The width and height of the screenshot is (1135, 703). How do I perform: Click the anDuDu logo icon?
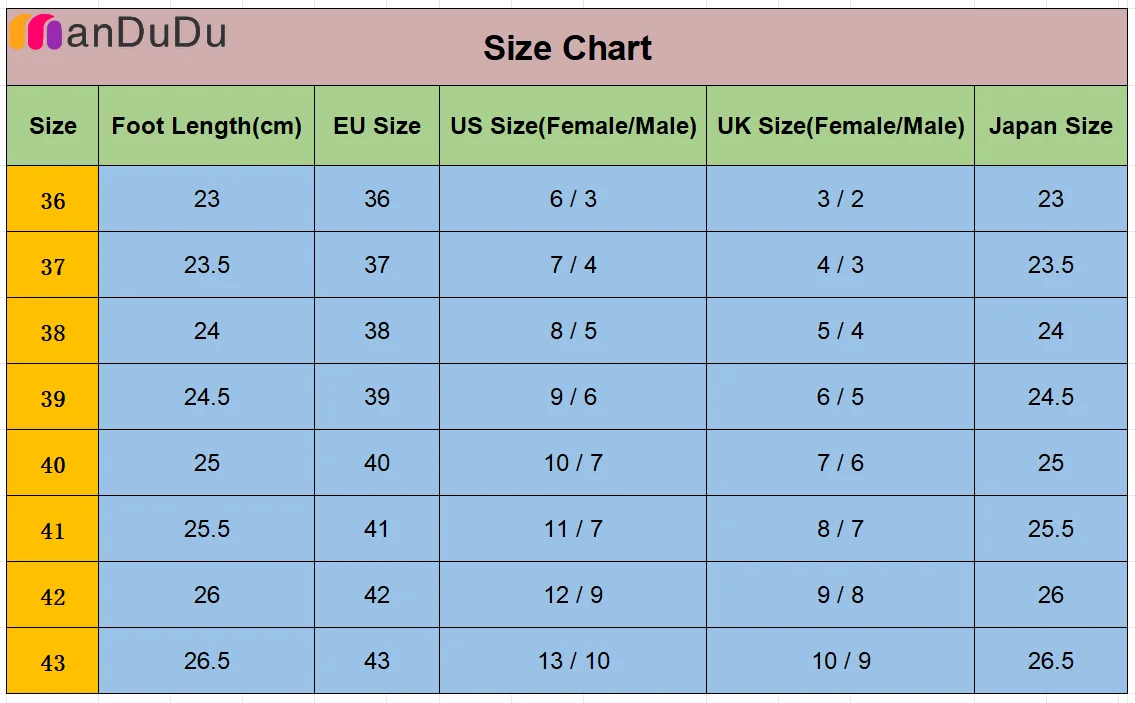(35, 32)
